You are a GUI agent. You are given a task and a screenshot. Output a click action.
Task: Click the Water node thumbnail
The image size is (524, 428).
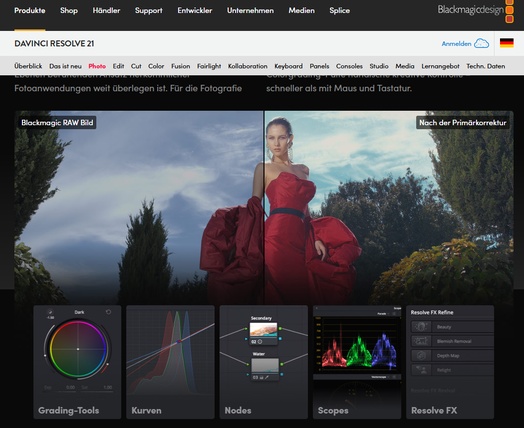[265, 366]
